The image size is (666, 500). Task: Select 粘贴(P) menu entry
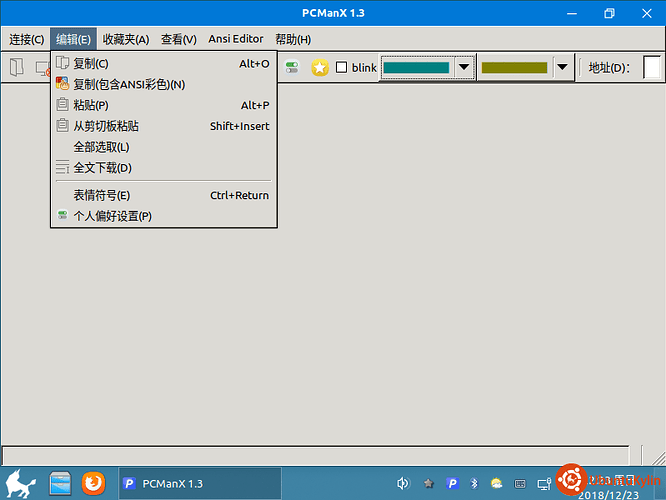click(164, 105)
